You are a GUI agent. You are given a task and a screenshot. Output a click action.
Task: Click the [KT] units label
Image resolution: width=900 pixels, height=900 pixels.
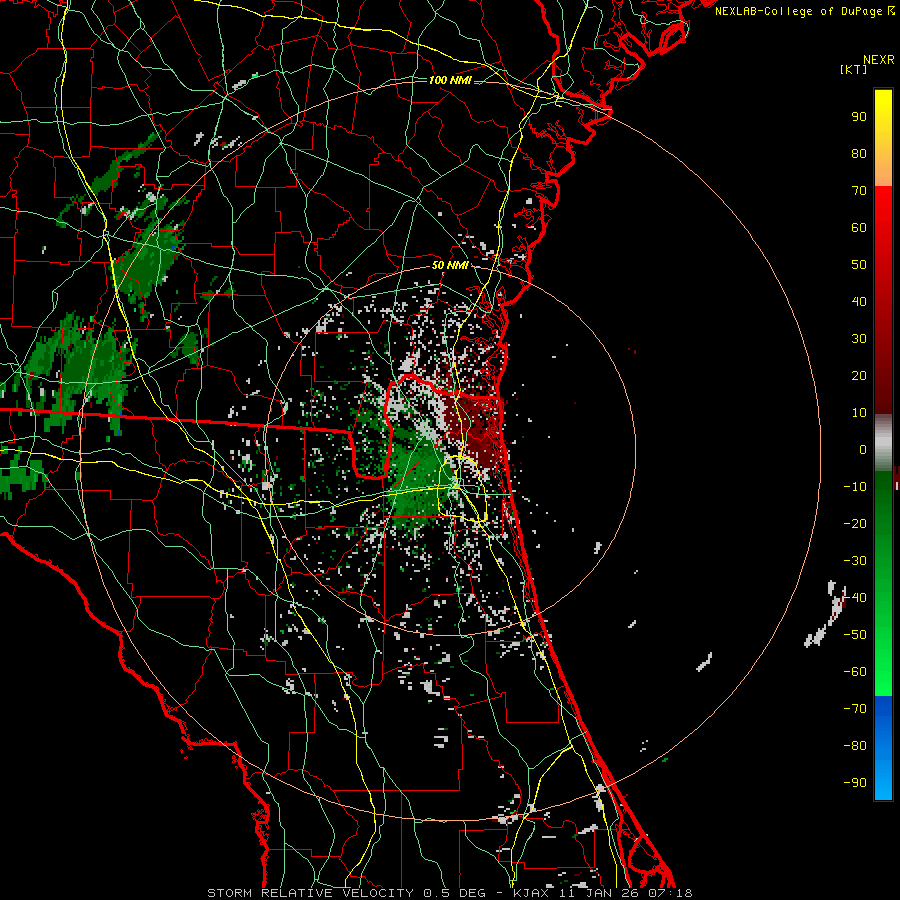point(854,69)
